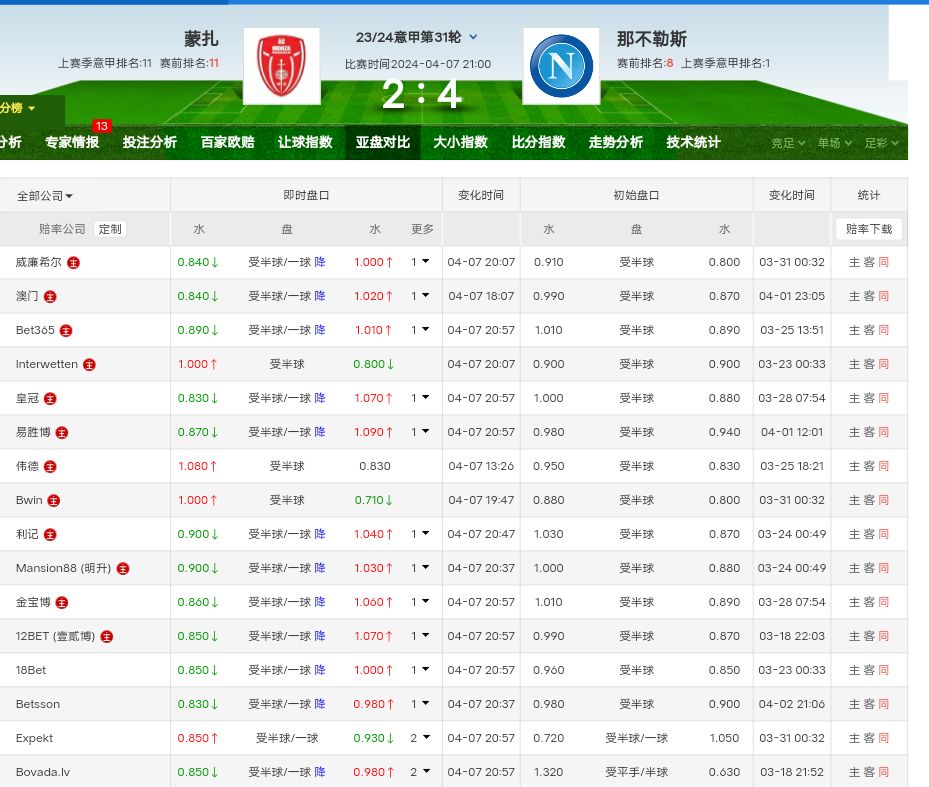Click the red 主 badge beside Bwin

(x=54, y=500)
